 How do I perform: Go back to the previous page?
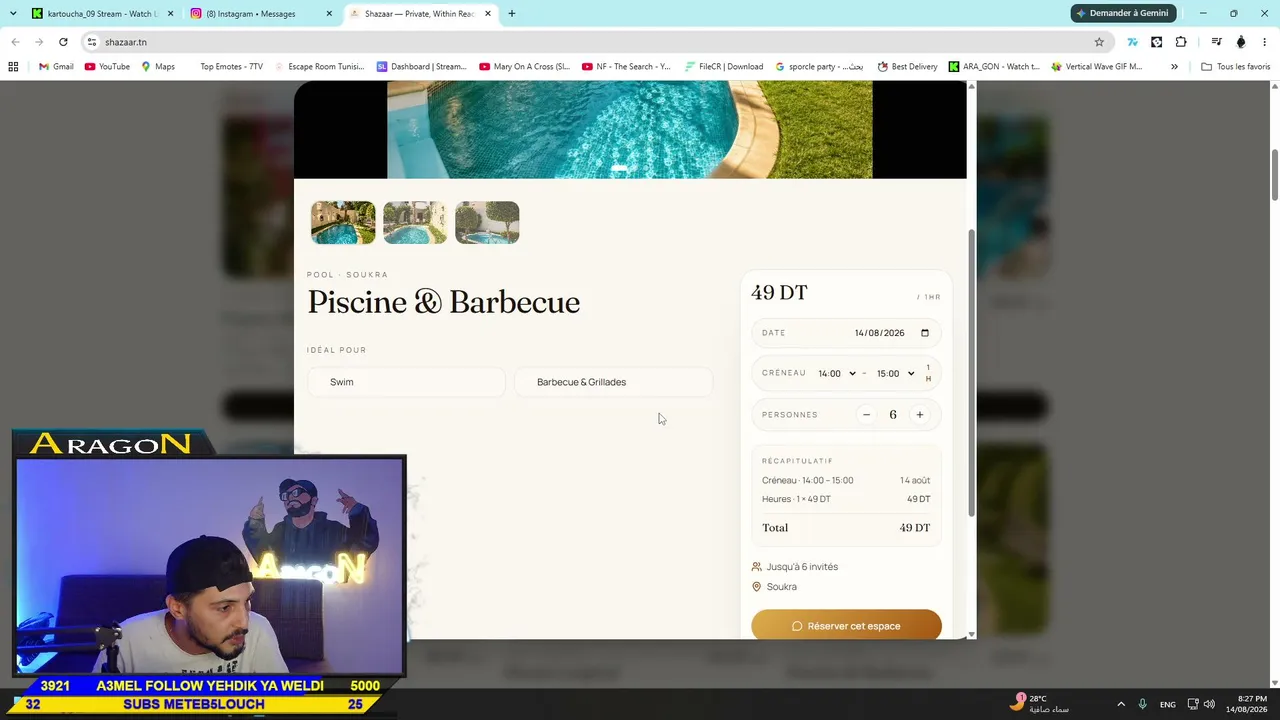click(x=15, y=42)
